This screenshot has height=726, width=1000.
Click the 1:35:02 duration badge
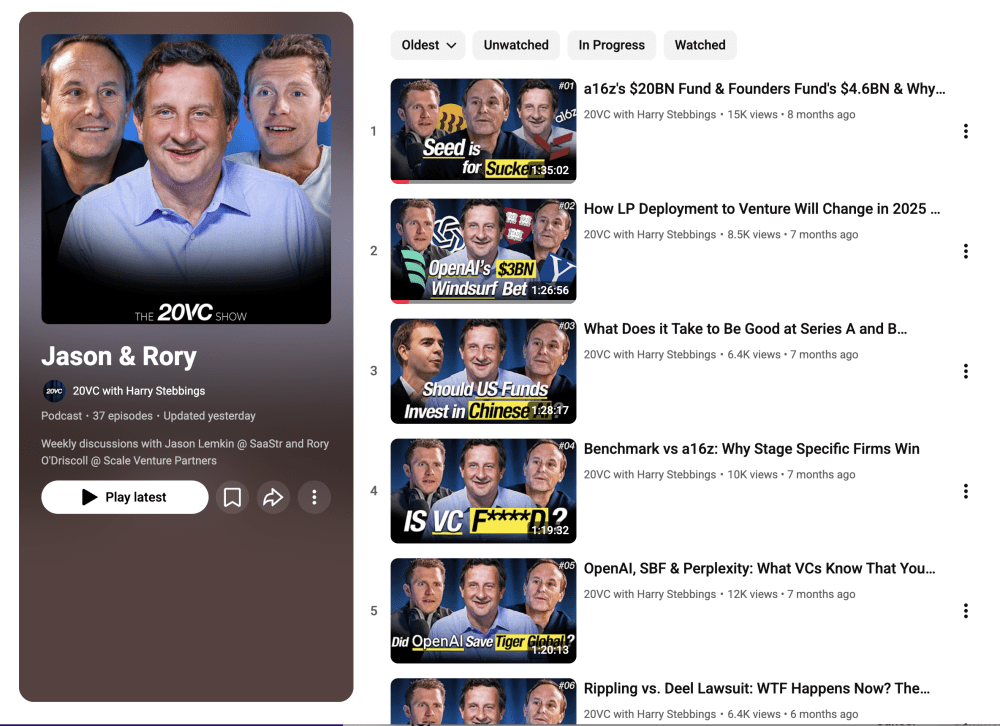(x=550, y=170)
